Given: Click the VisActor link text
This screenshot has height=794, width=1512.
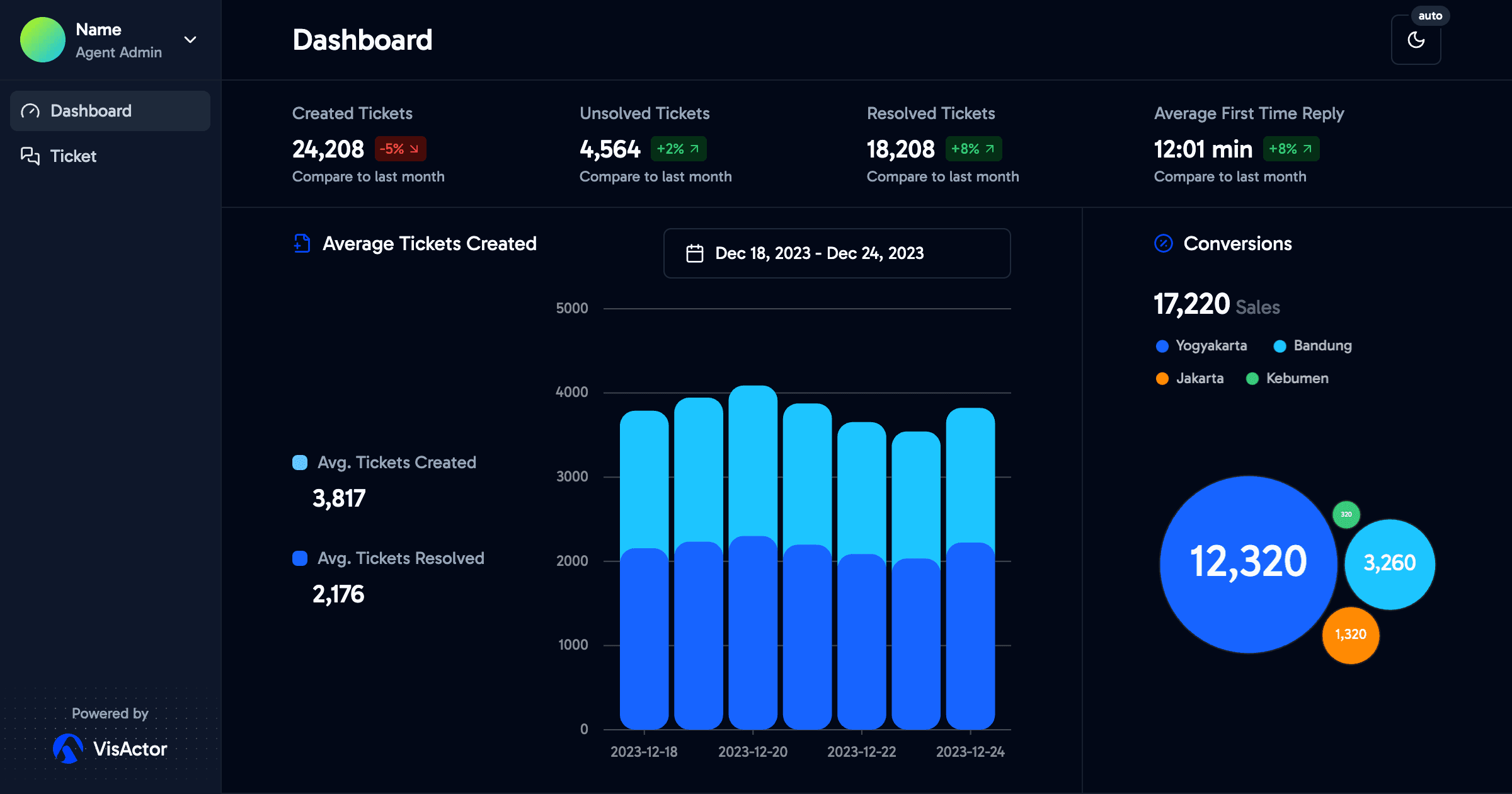Looking at the screenshot, I should click(130, 749).
